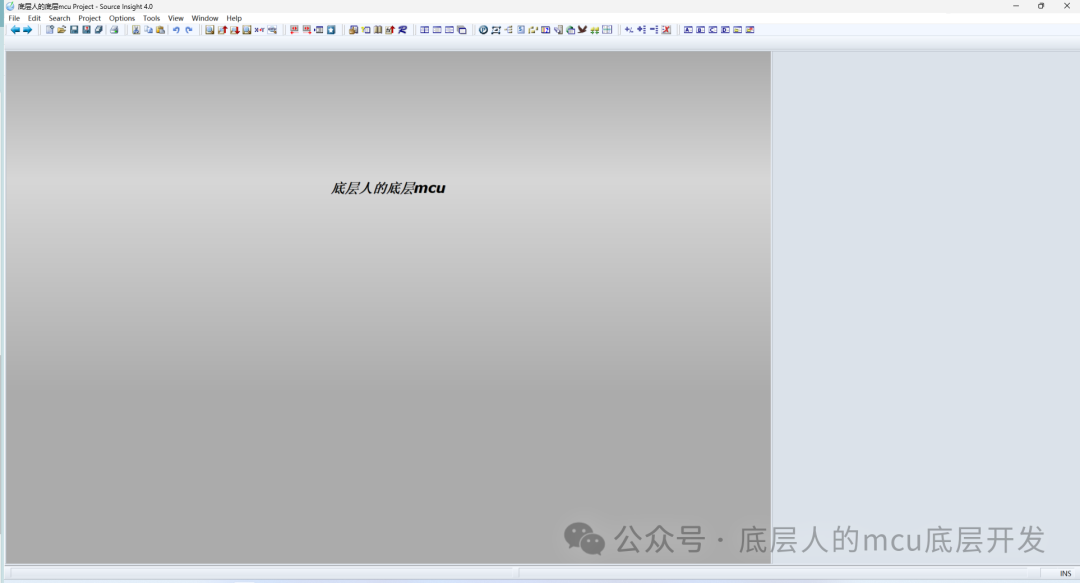Click the Undo toolbar icon
The width and height of the screenshot is (1080, 583).
(x=176, y=30)
